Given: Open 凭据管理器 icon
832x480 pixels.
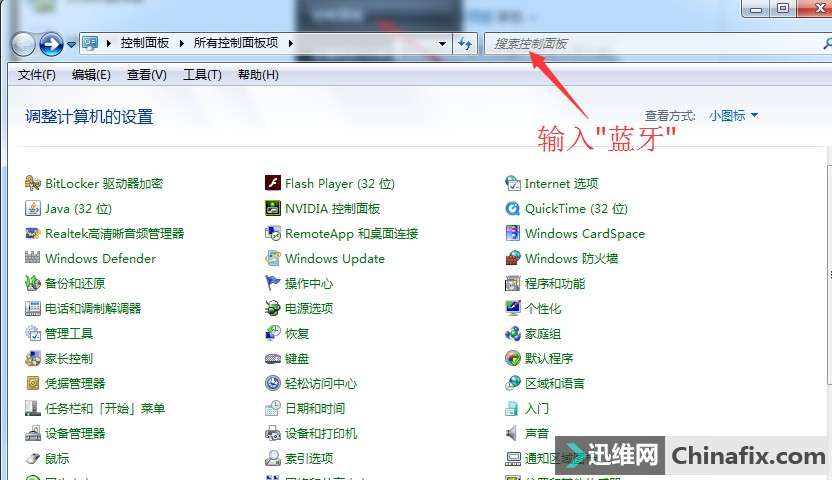Looking at the screenshot, I should click(32, 383).
